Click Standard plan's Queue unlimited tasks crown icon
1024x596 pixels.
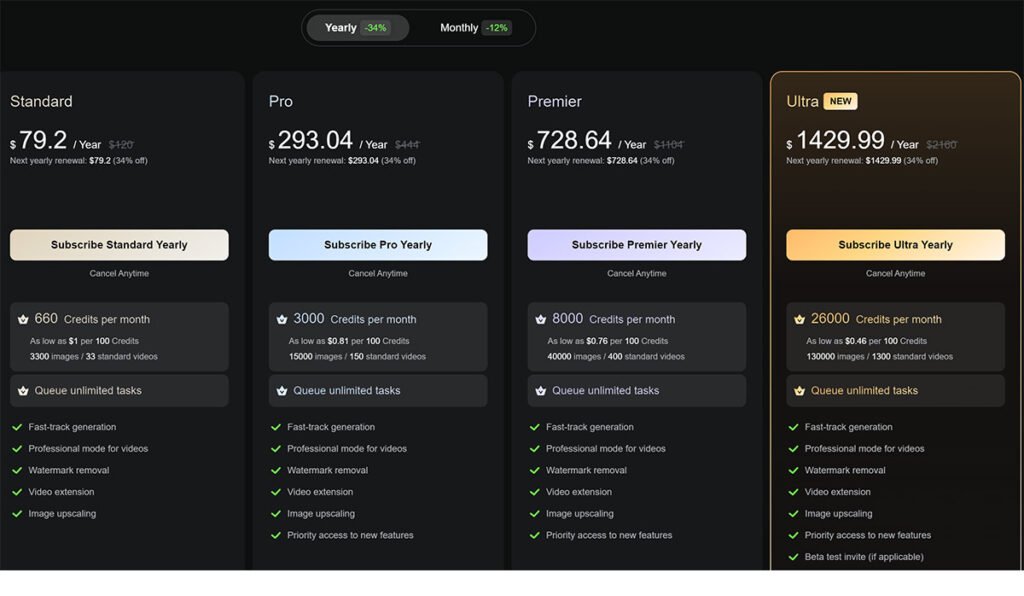[x=23, y=391]
